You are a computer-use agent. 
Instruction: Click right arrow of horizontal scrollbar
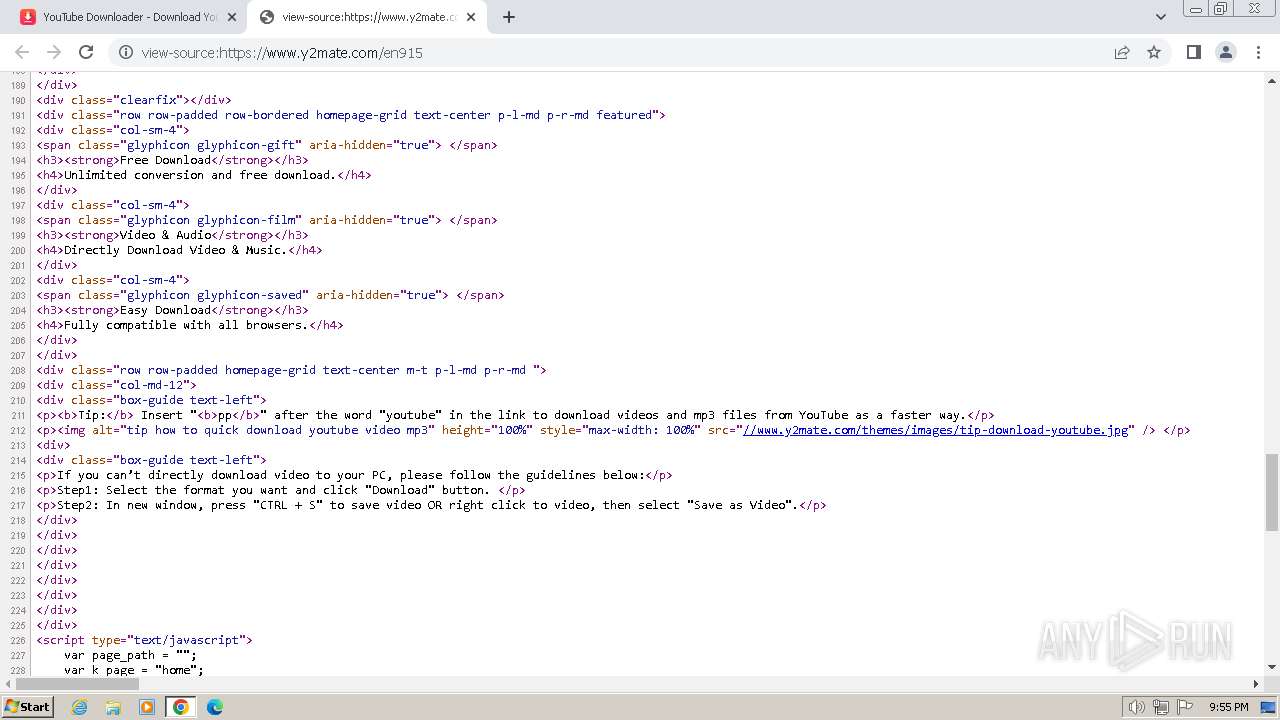pos(1257,684)
